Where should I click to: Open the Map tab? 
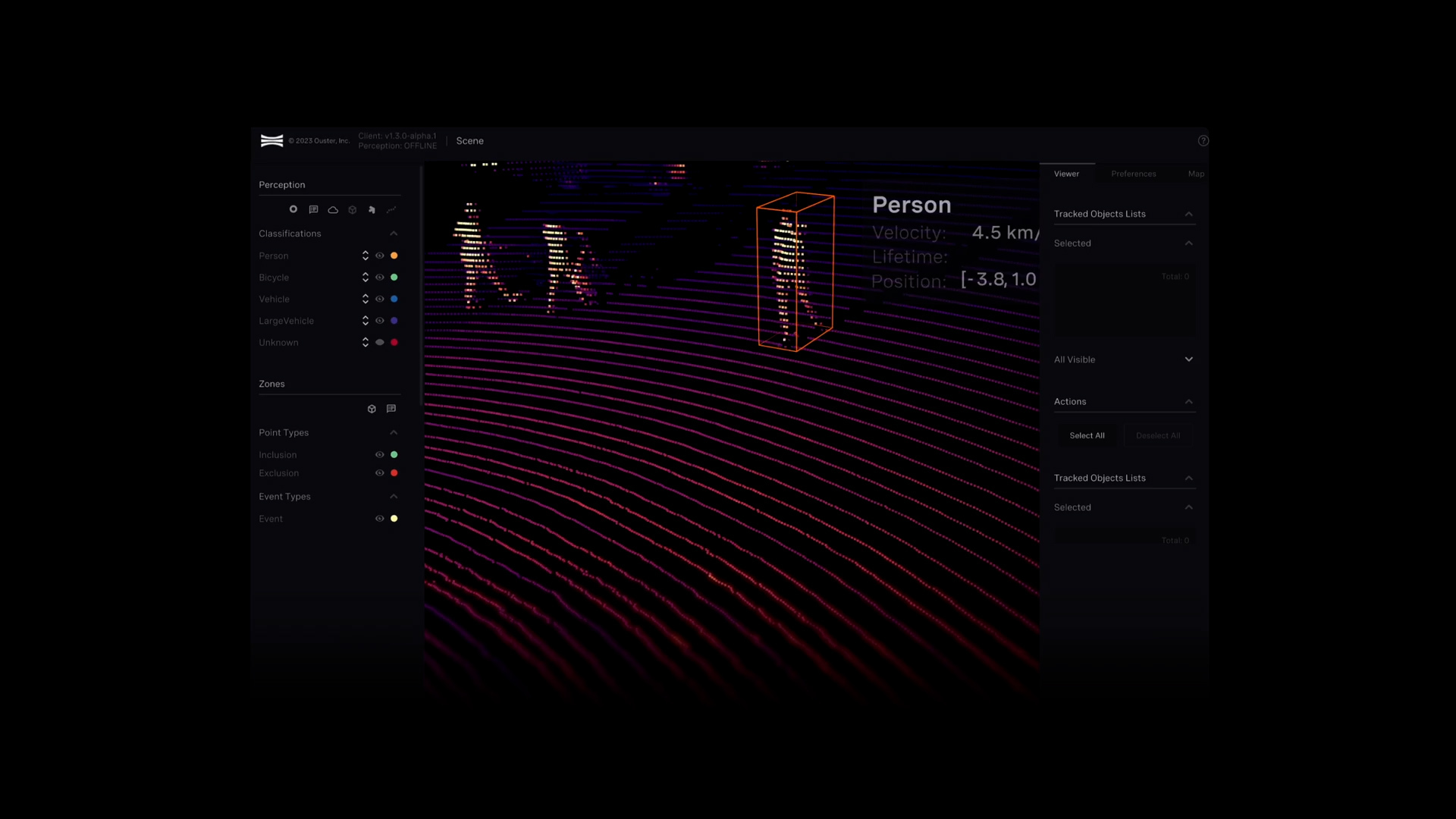[1196, 174]
